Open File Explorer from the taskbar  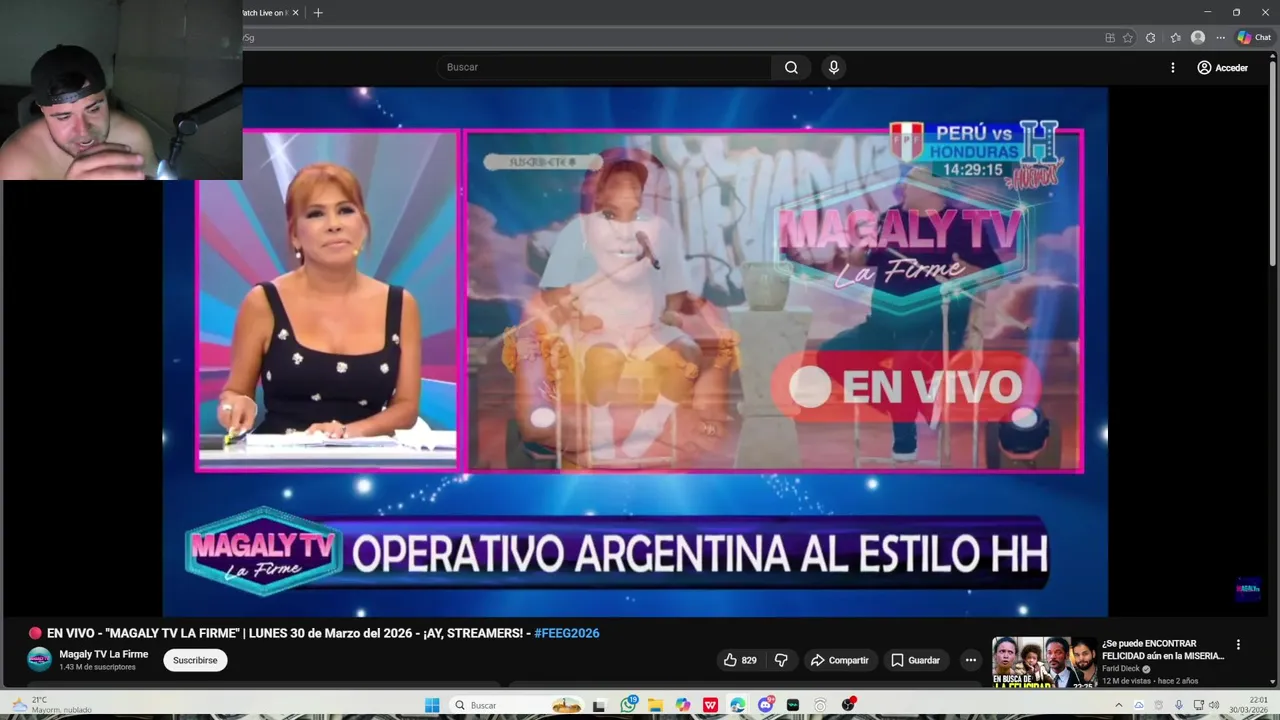pyautogui.click(x=655, y=705)
